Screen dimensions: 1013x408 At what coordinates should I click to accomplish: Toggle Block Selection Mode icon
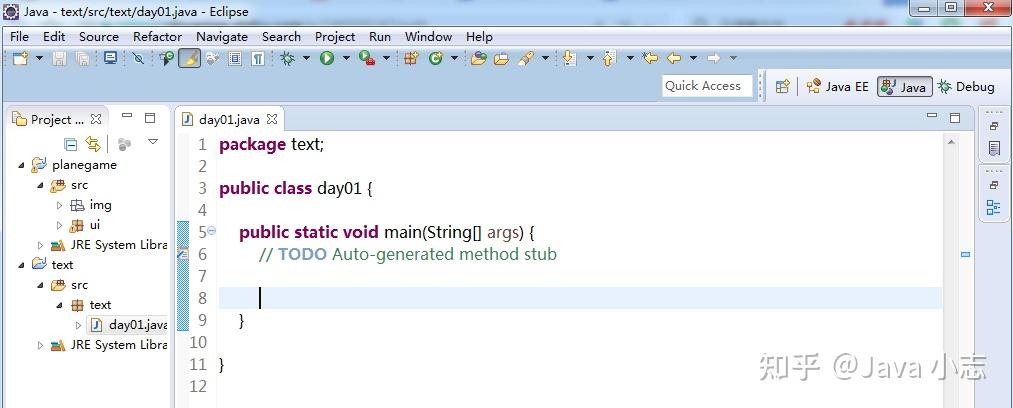pos(235,59)
